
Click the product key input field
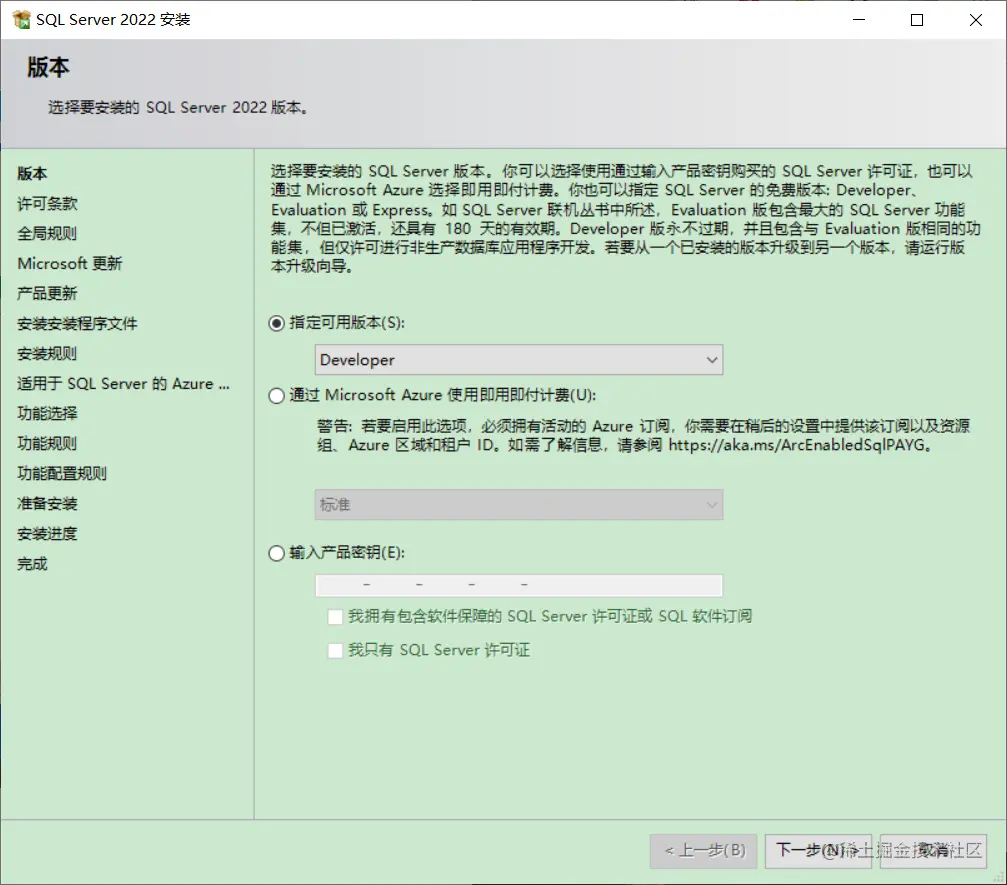tap(519, 585)
